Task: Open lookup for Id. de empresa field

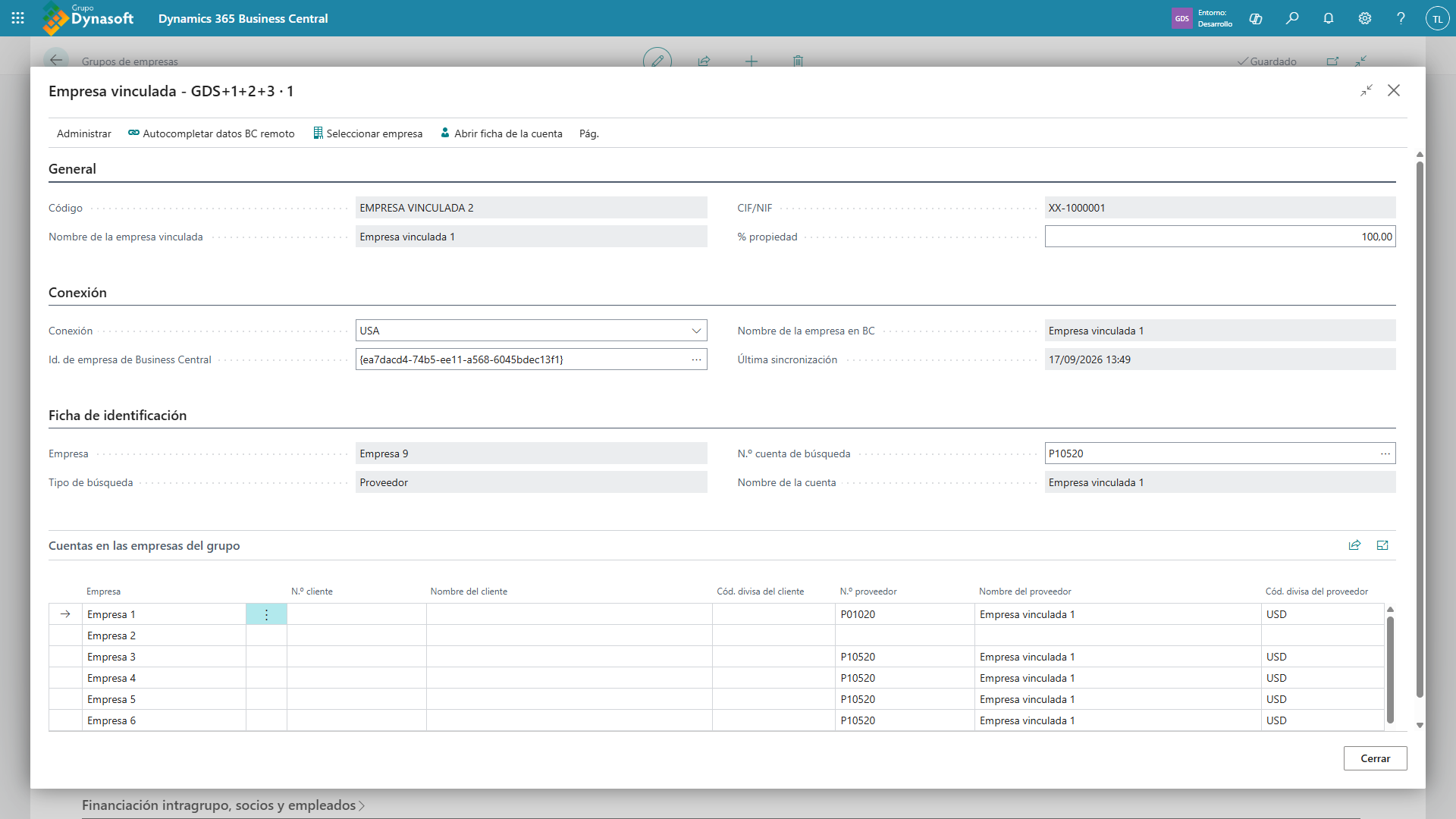Action: pos(696,359)
